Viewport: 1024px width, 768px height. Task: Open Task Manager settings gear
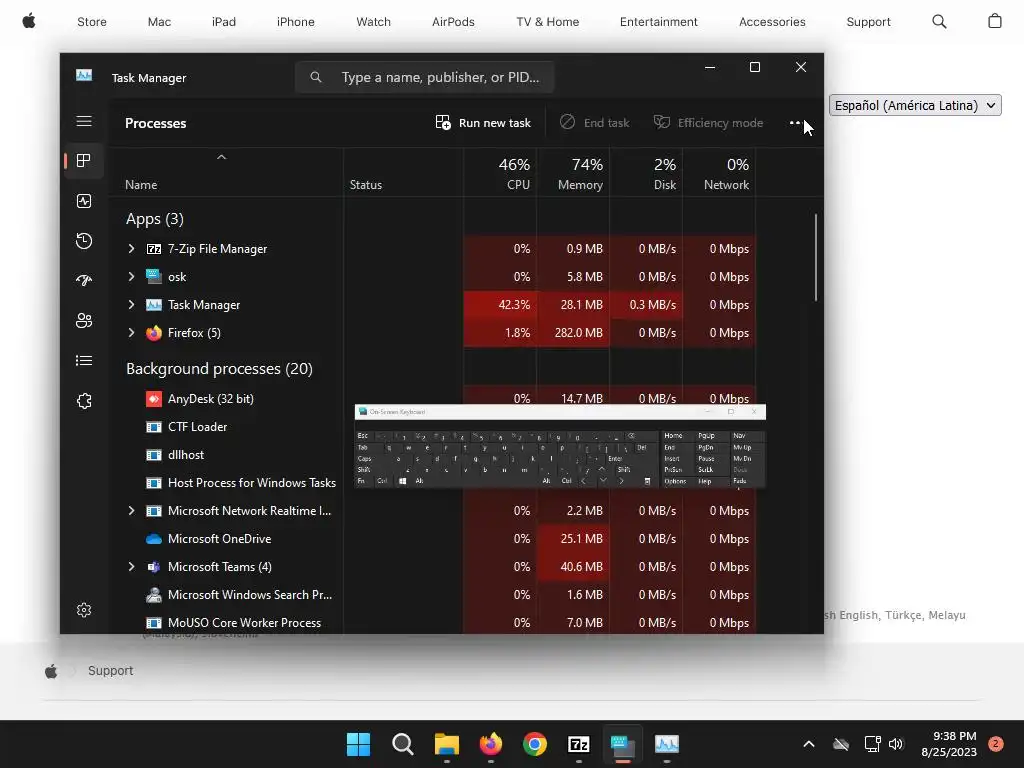pos(84,610)
